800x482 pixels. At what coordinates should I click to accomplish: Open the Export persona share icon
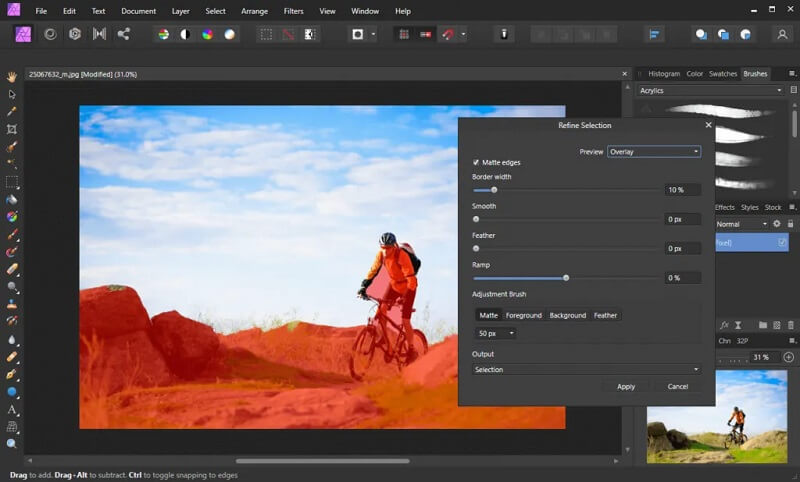pos(124,34)
